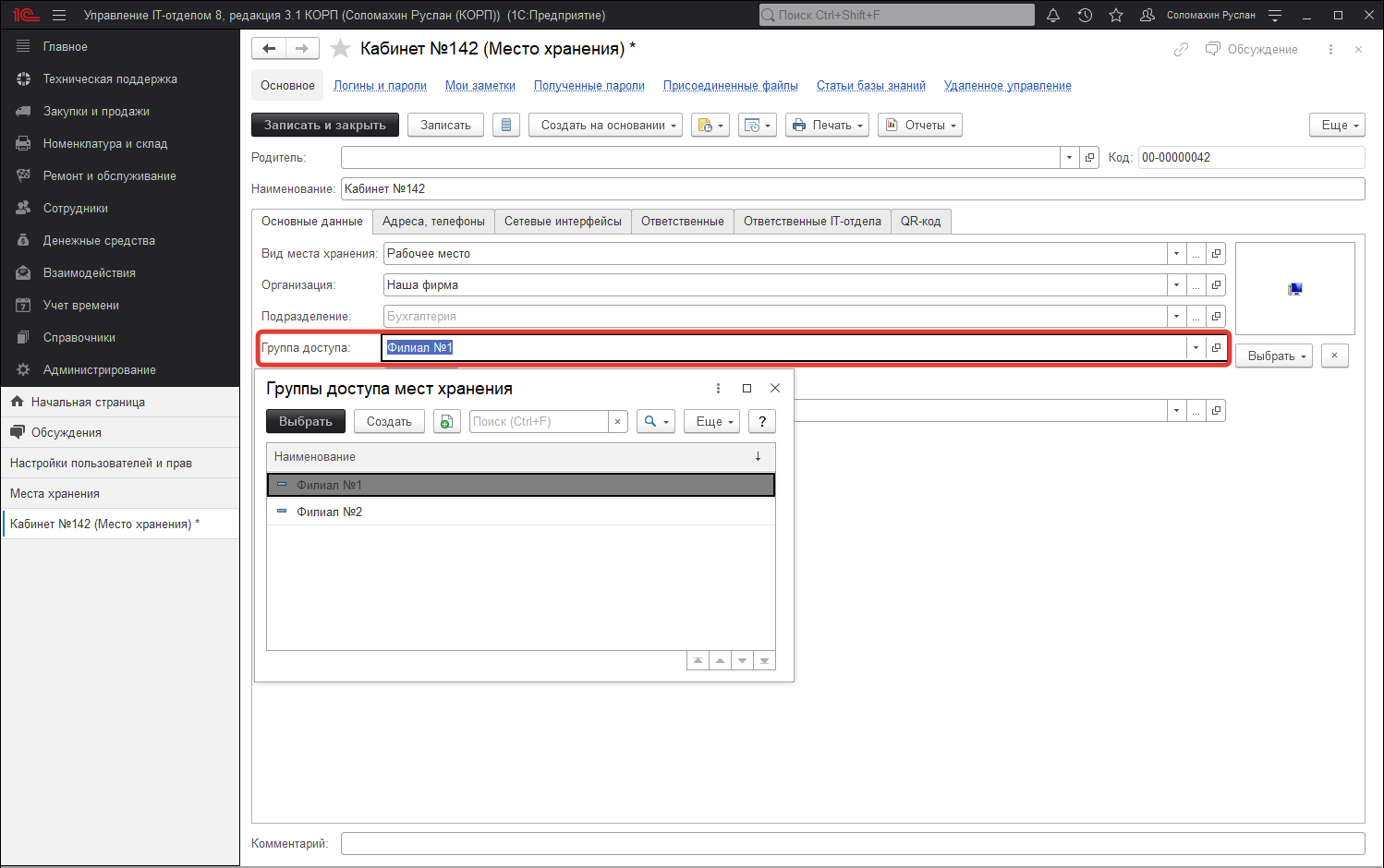
Task: Open the Печать dropdown menu
Action: 828,125
